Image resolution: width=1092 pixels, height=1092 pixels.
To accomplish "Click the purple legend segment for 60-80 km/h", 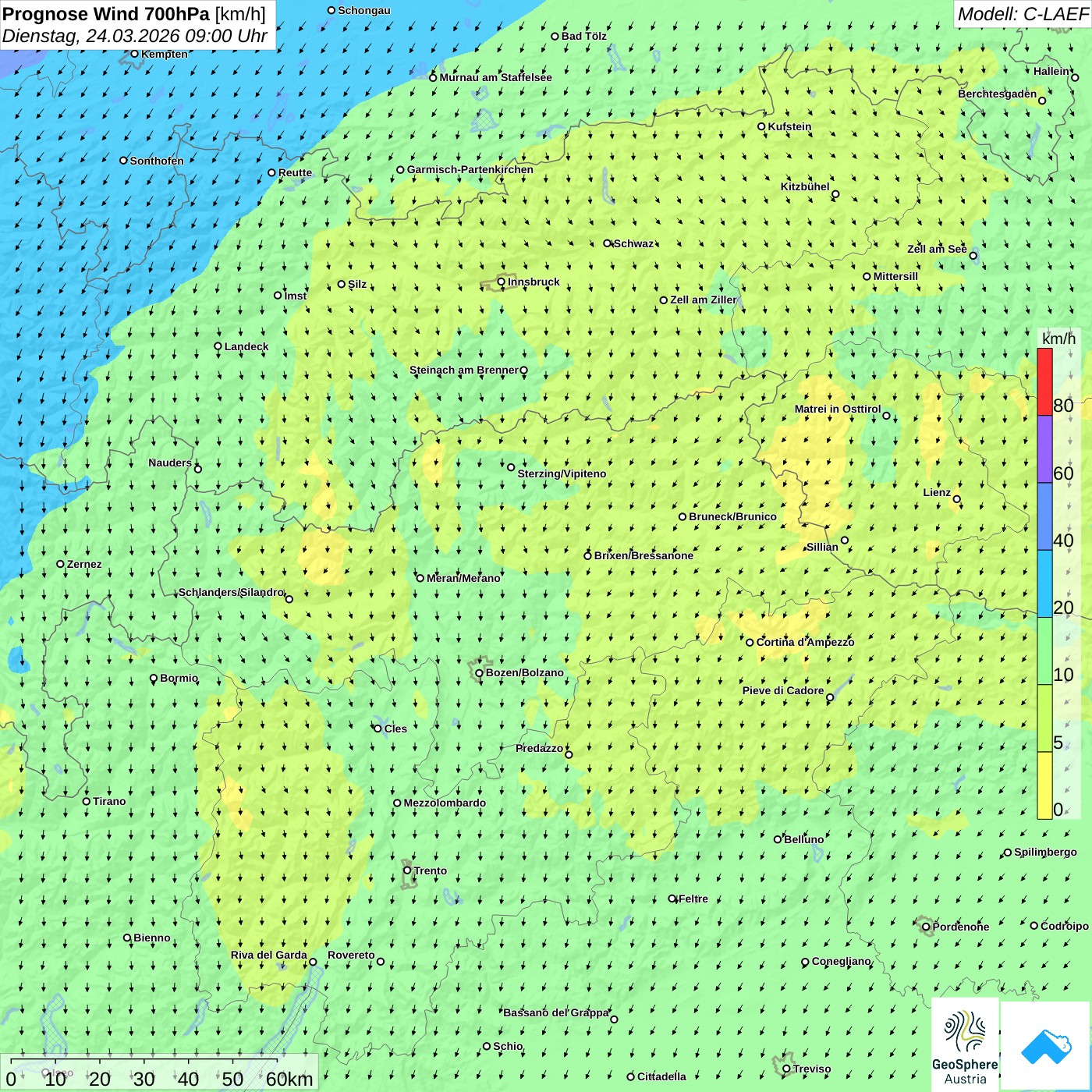I will pyautogui.click(x=1044, y=449).
